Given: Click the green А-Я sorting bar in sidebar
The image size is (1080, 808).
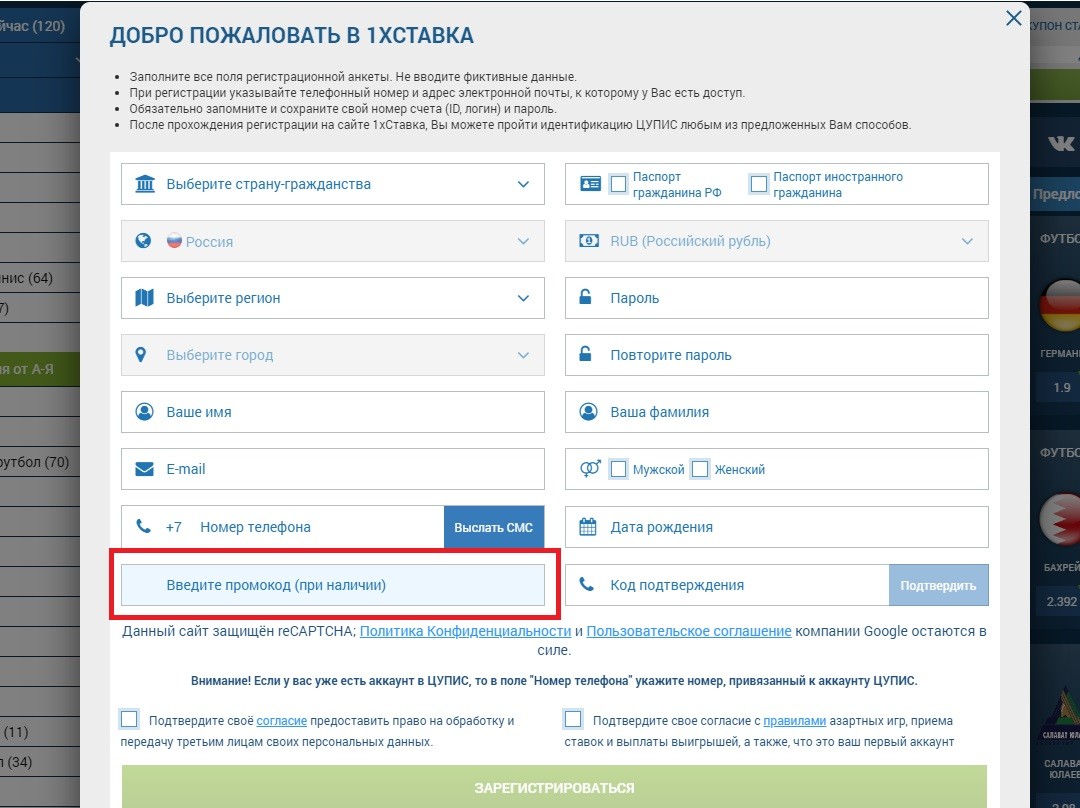Looking at the screenshot, I should tap(40, 369).
